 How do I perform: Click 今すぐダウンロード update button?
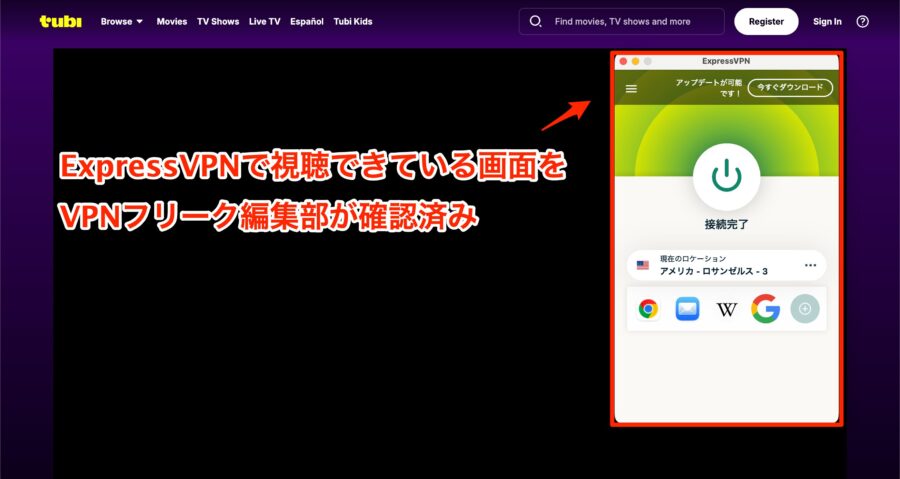coord(790,88)
